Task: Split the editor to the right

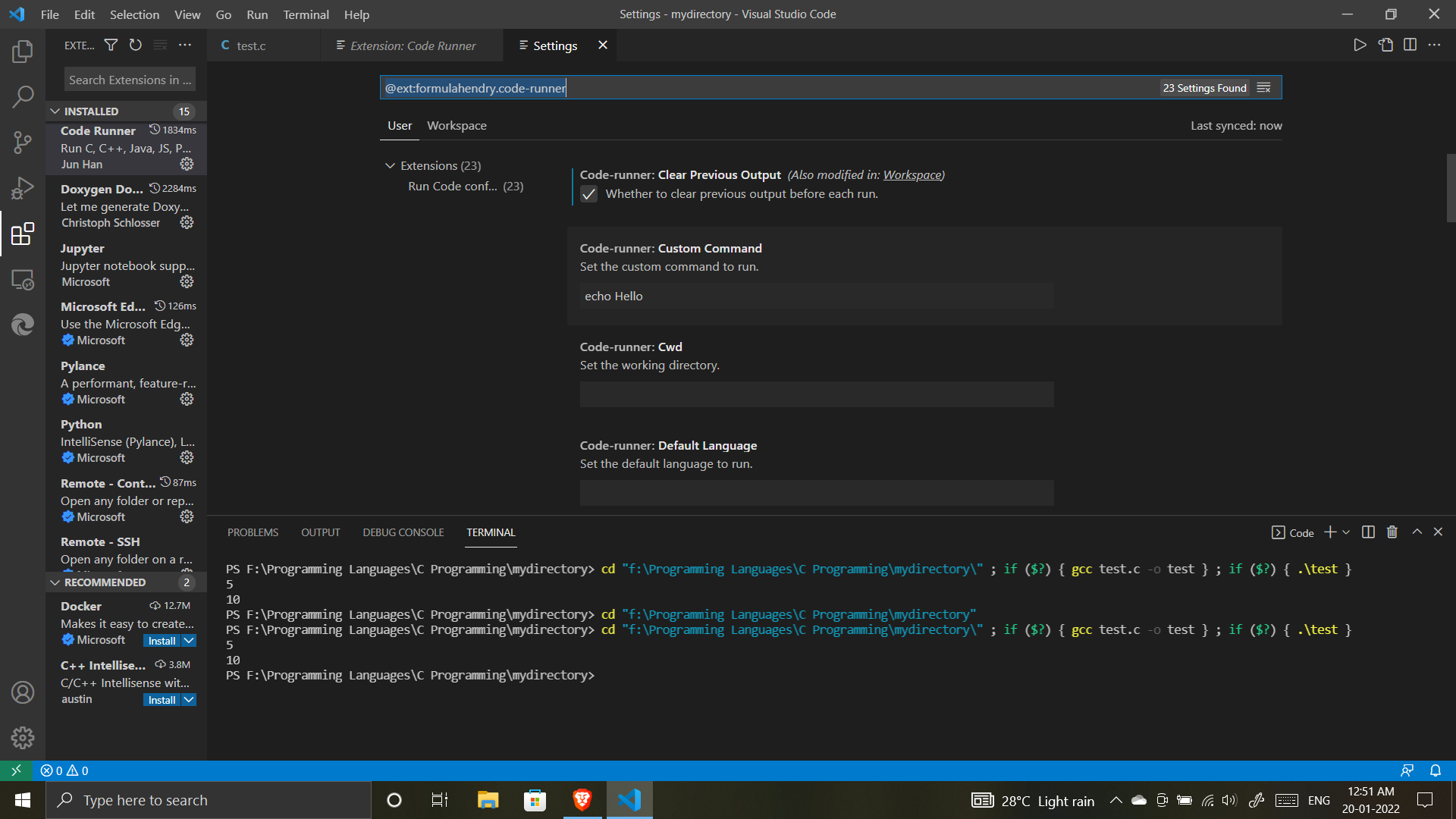Action: 1410,45
